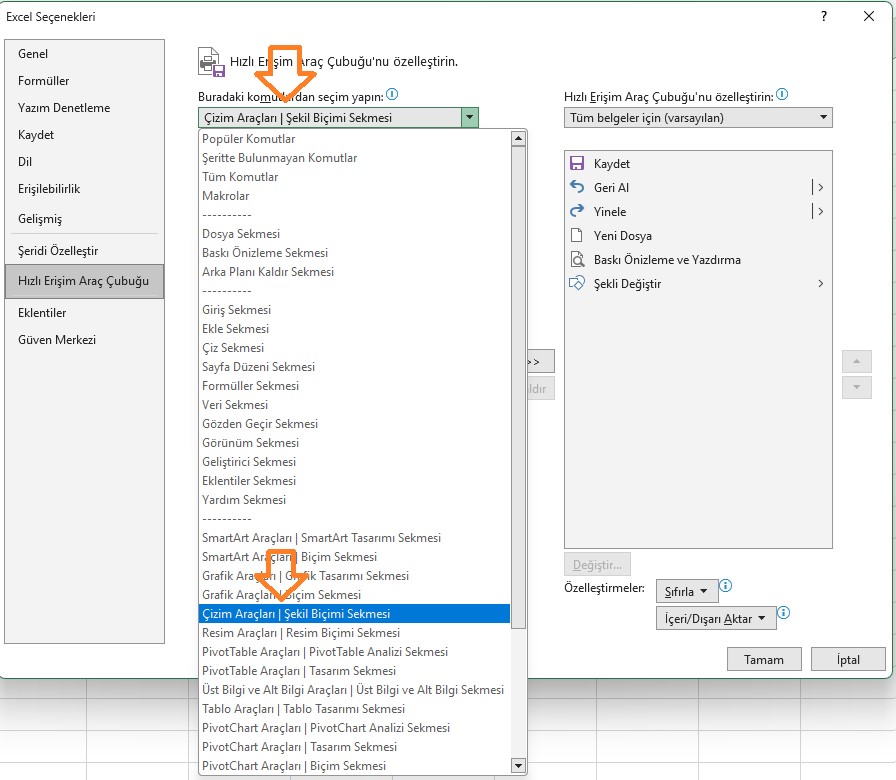Select Veri Sekmesi option
This screenshot has width=896, height=780.
tap(354, 405)
